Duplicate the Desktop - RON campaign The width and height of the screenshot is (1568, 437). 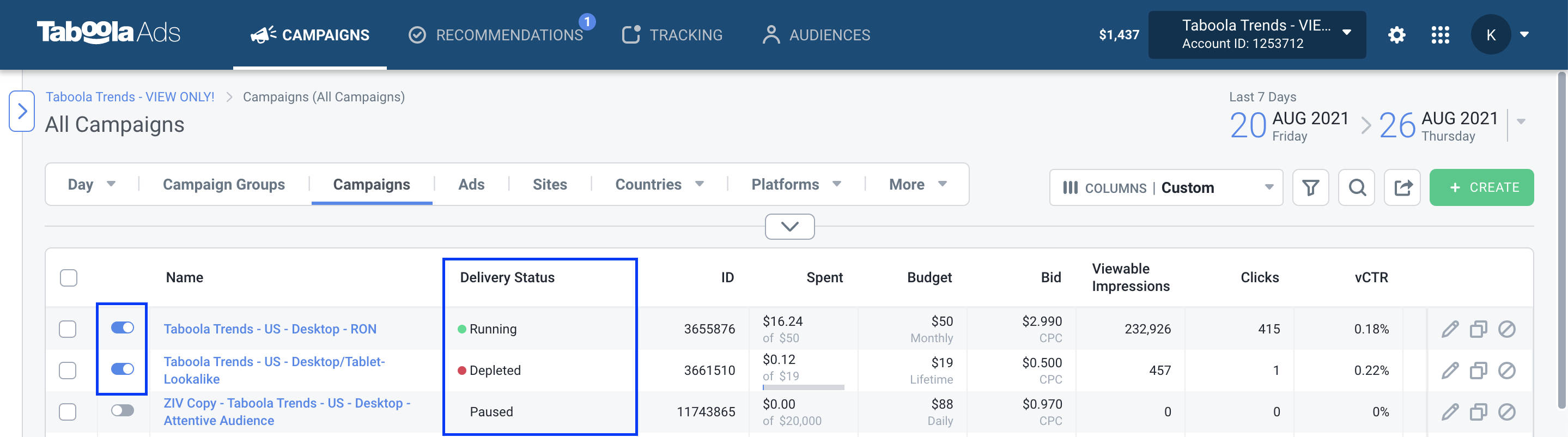[x=1479, y=329]
